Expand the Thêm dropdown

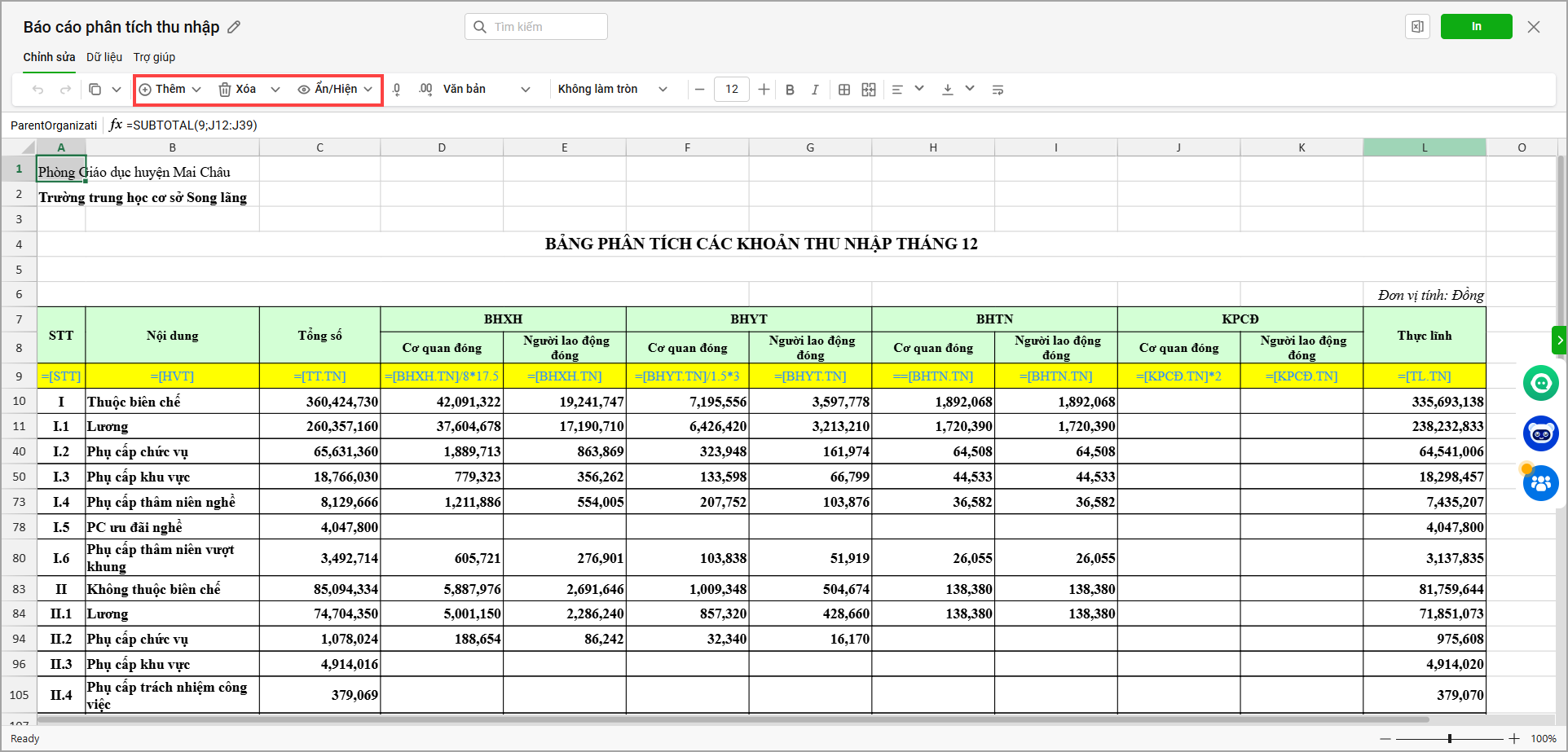[170, 90]
